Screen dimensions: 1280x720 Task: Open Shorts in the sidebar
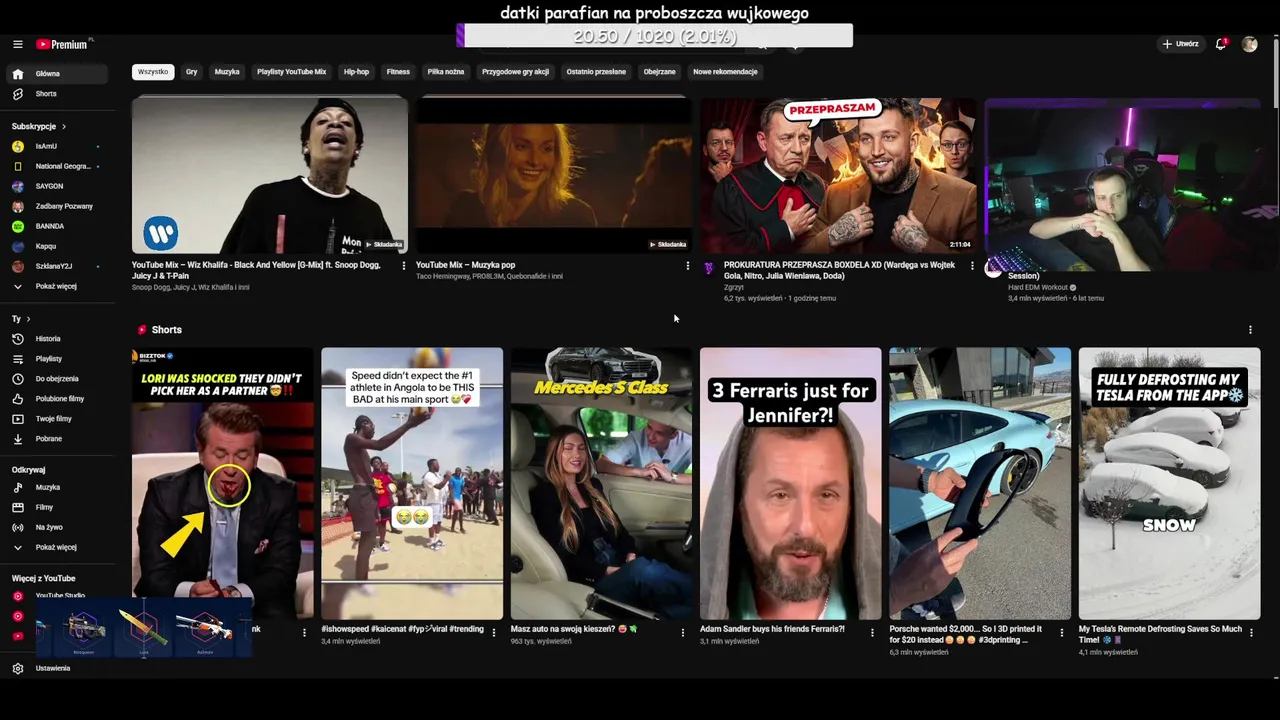coord(59,94)
